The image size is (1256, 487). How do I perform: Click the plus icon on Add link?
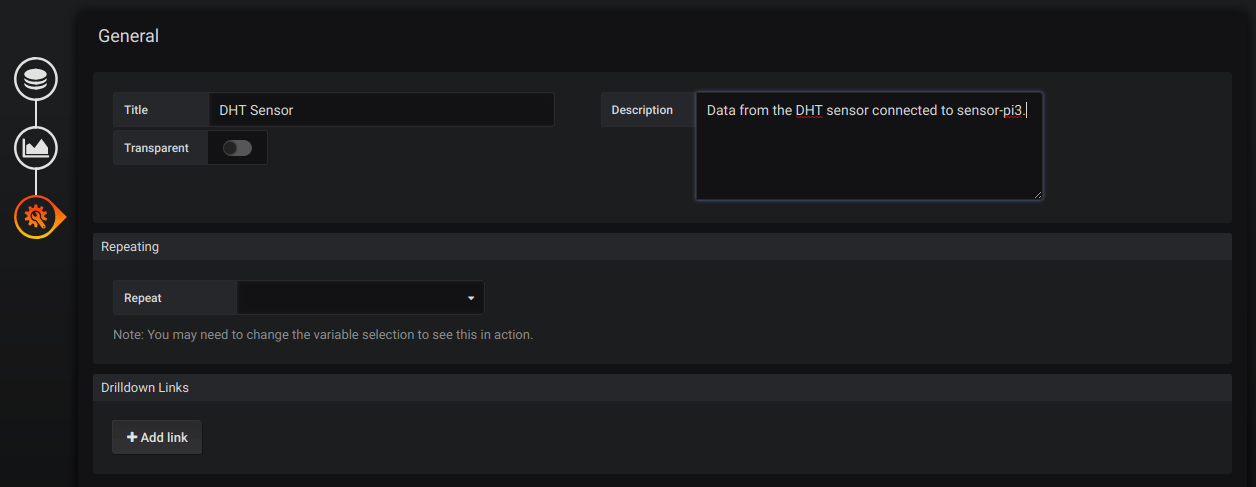click(x=132, y=437)
